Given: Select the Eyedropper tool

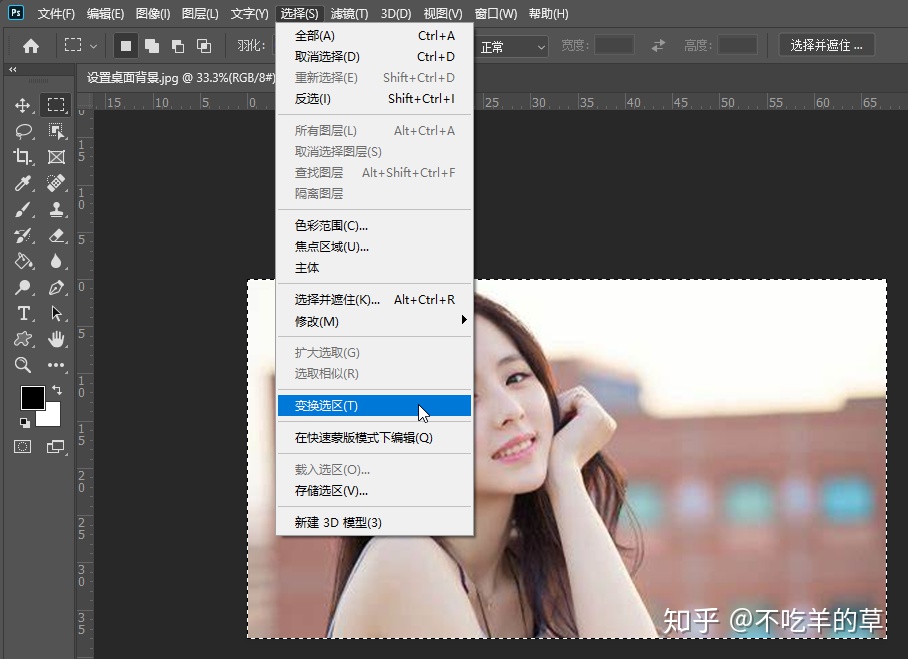Looking at the screenshot, I should [x=23, y=183].
